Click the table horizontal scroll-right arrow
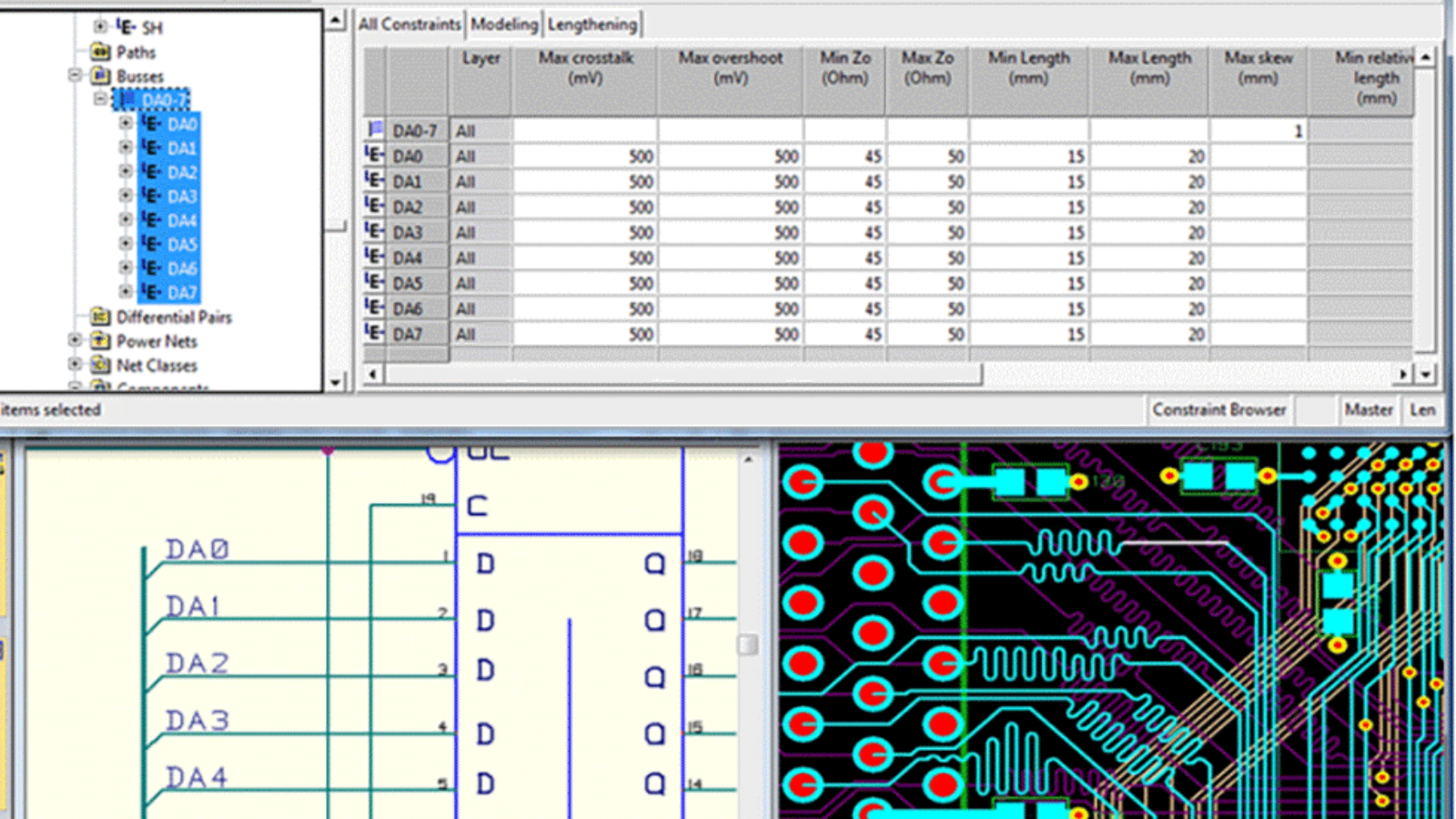The image size is (1456, 819). [1402, 374]
